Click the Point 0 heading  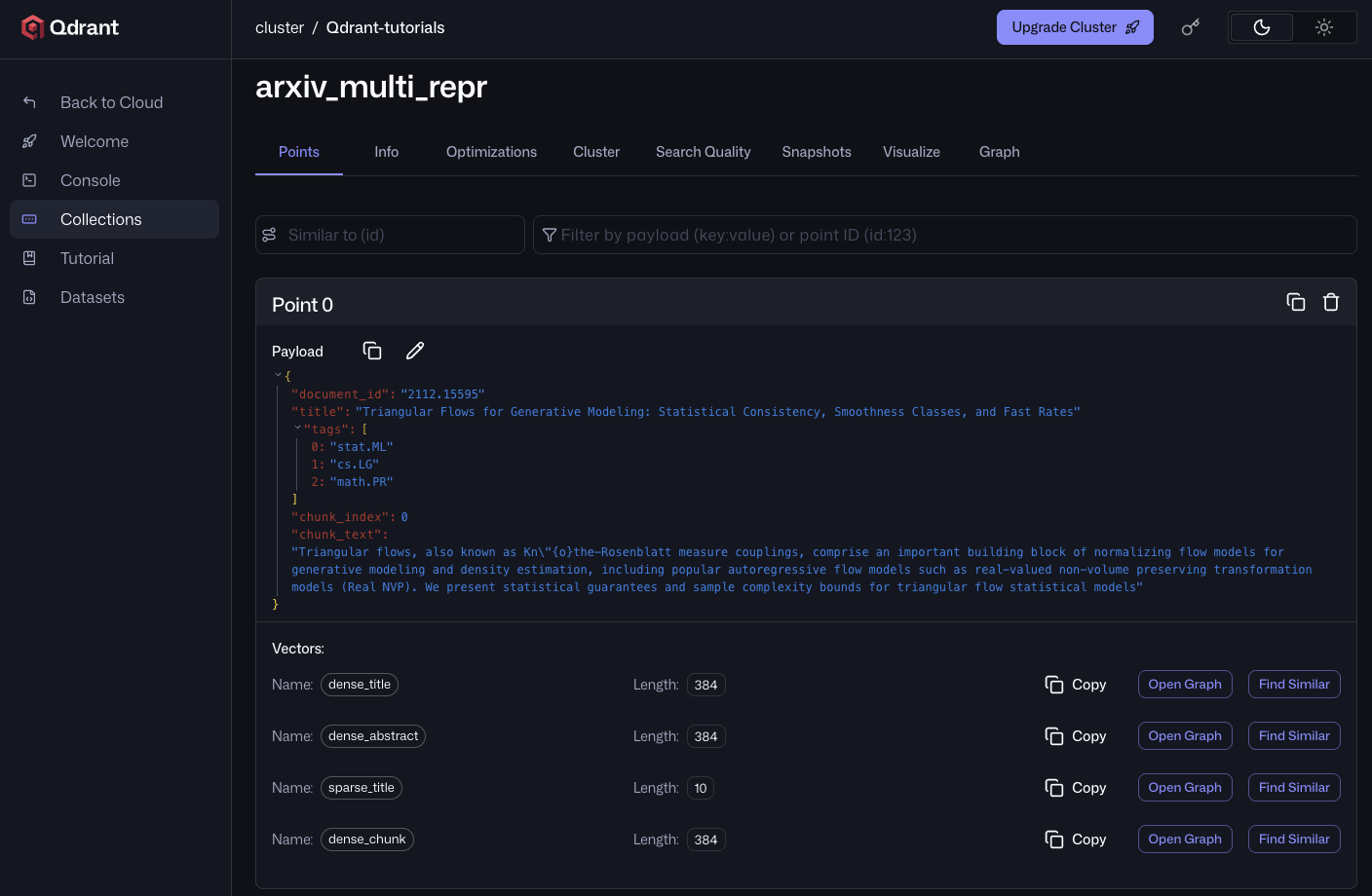pyautogui.click(x=302, y=305)
